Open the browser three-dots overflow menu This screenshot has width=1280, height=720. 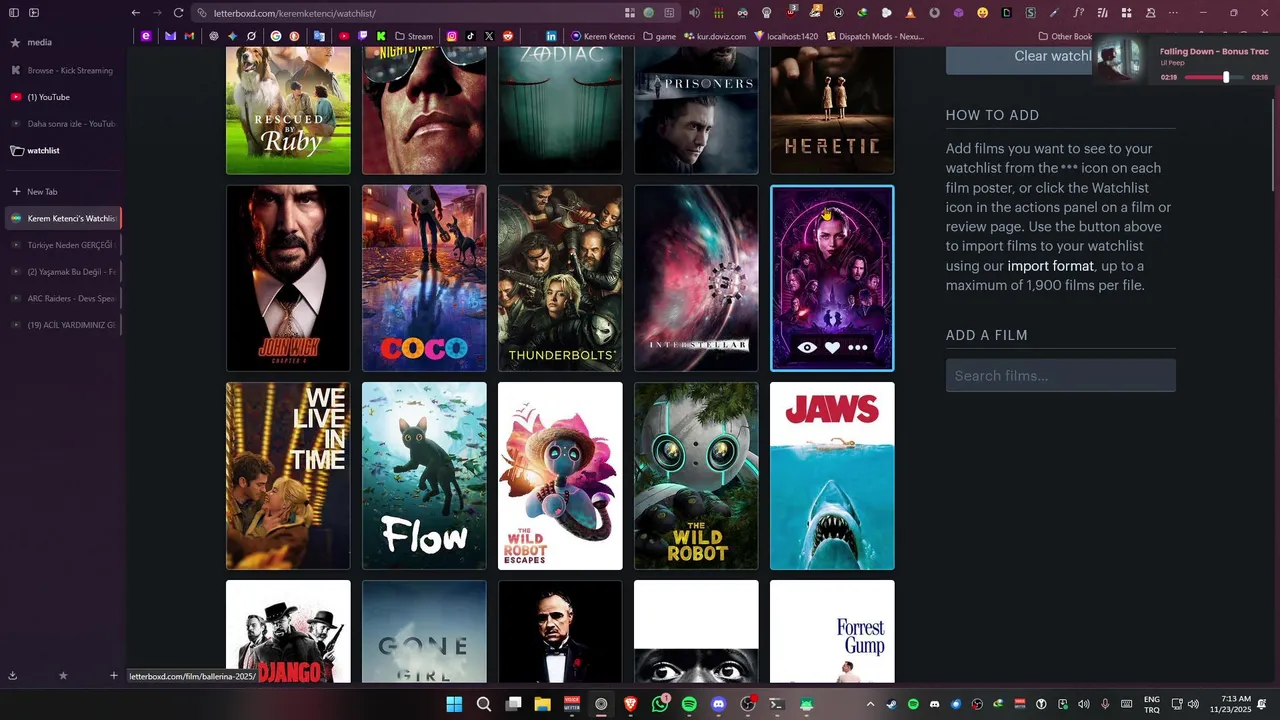tap(1173, 13)
